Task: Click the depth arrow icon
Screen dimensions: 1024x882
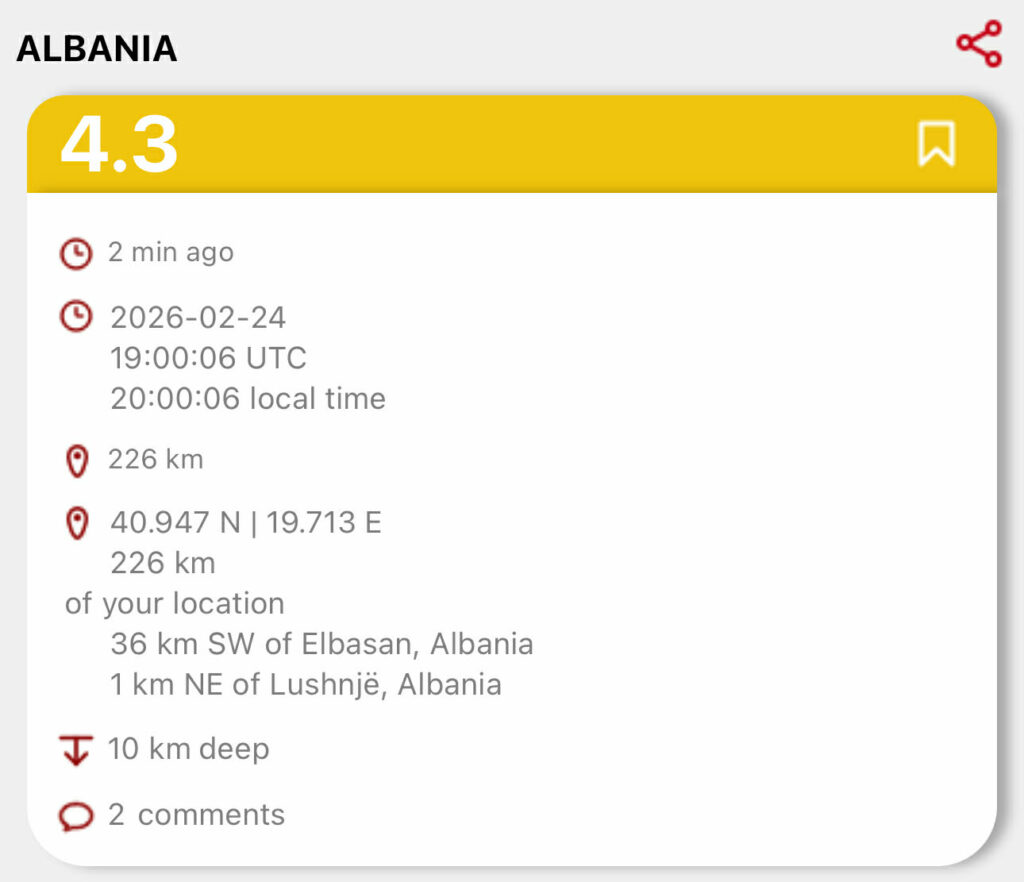Action: (x=75, y=749)
